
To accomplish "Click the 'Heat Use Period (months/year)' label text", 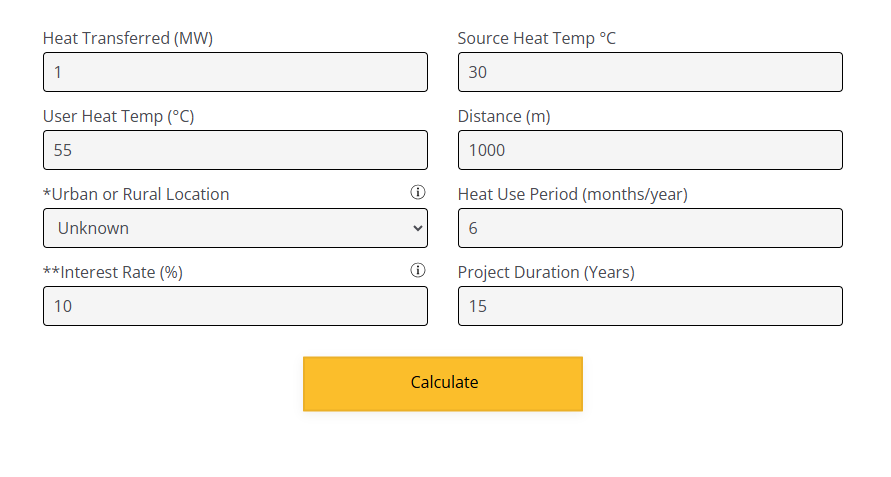I will 573,194.
